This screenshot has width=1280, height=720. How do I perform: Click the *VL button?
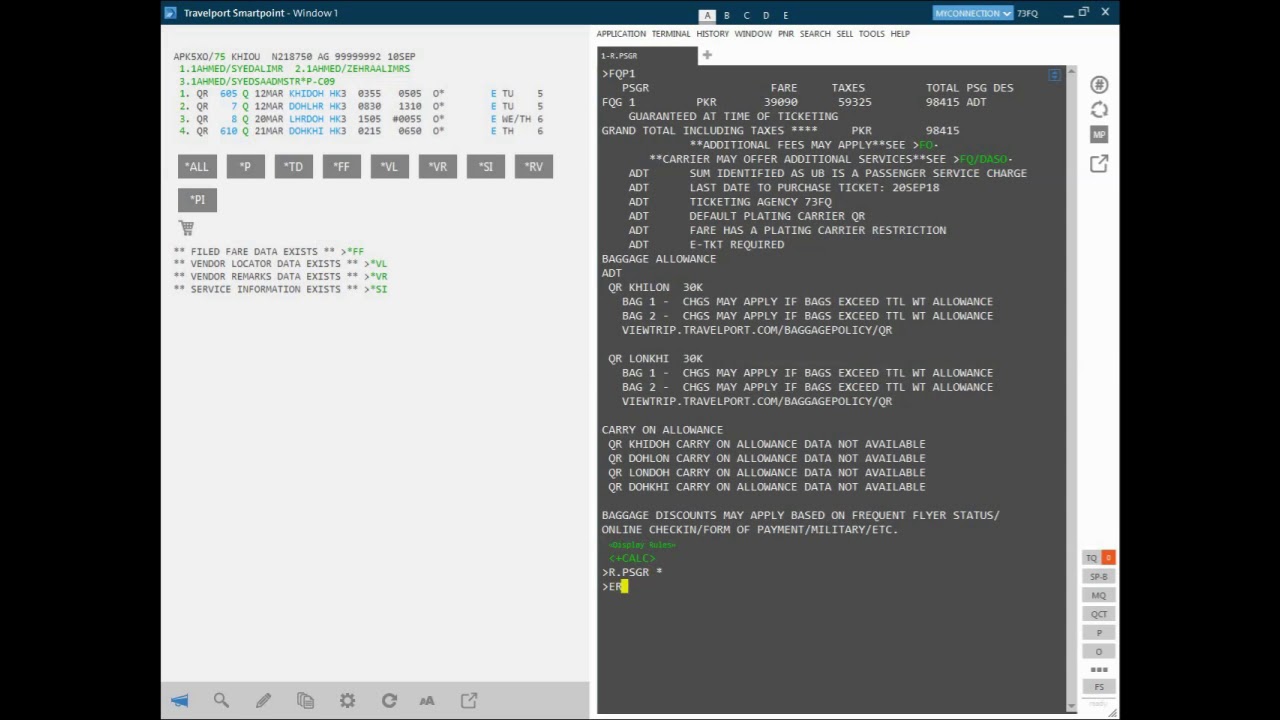click(x=389, y=167)
